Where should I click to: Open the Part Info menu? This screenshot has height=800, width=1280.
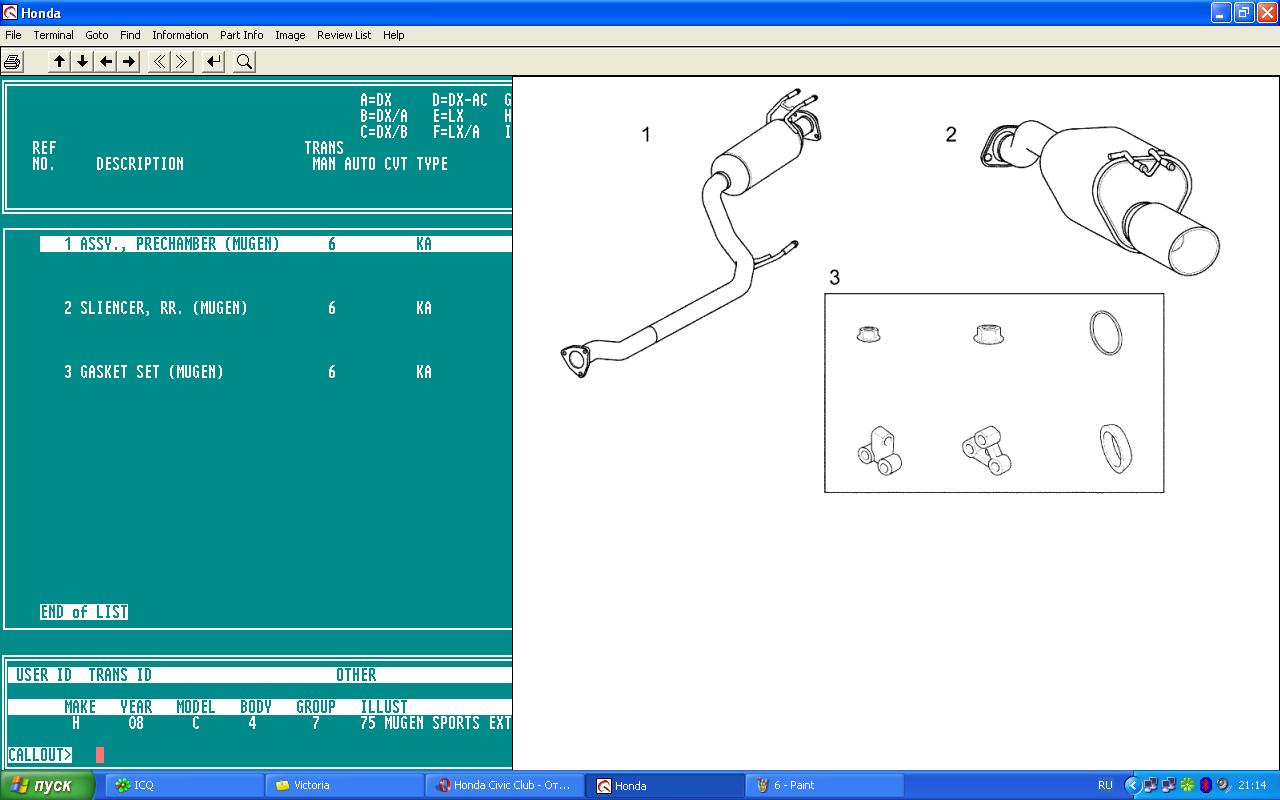click(241, 35)
